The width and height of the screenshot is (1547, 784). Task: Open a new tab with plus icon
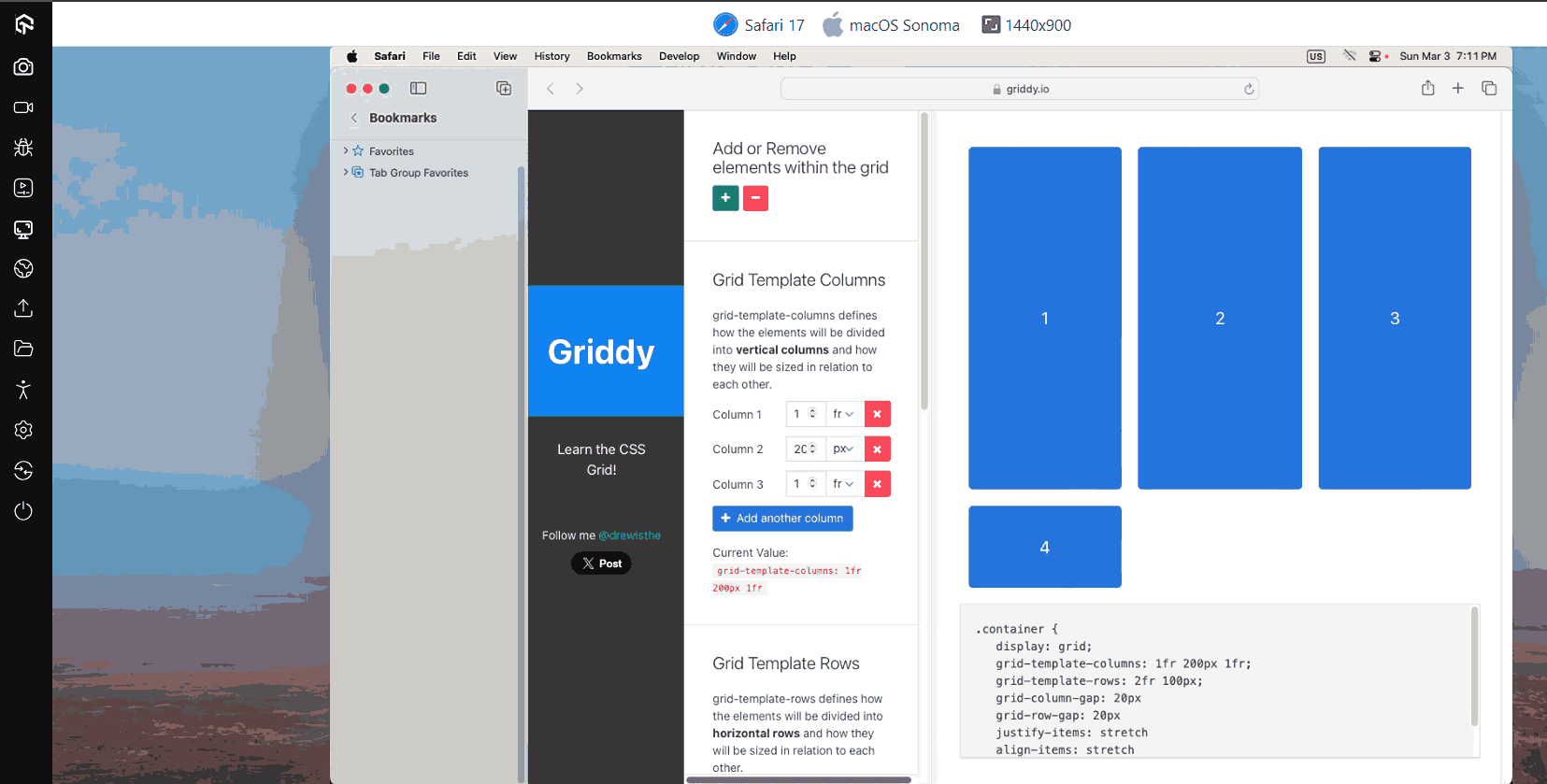click(x=1458, y=88)
